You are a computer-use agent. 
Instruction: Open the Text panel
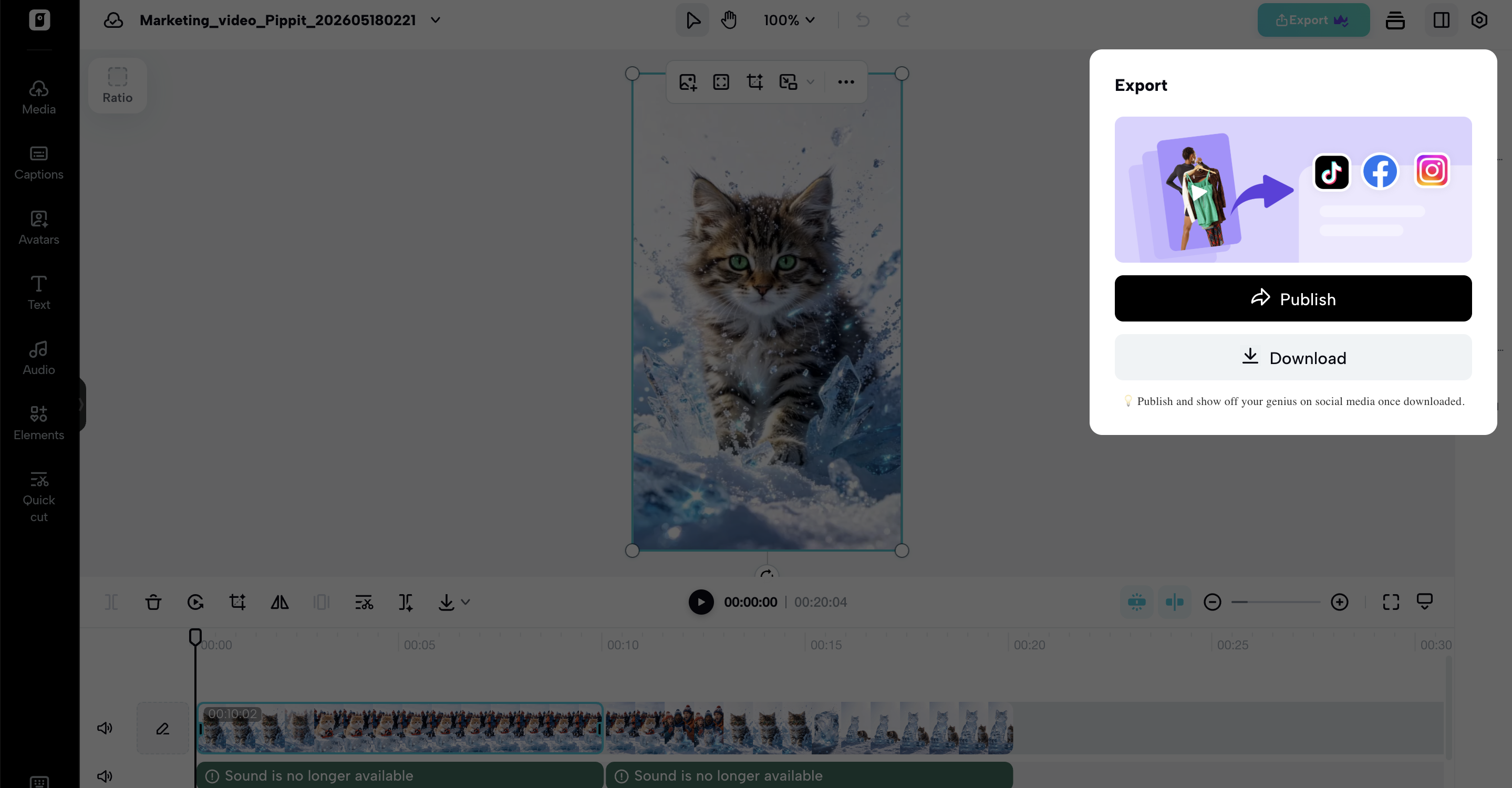(39, 293)
